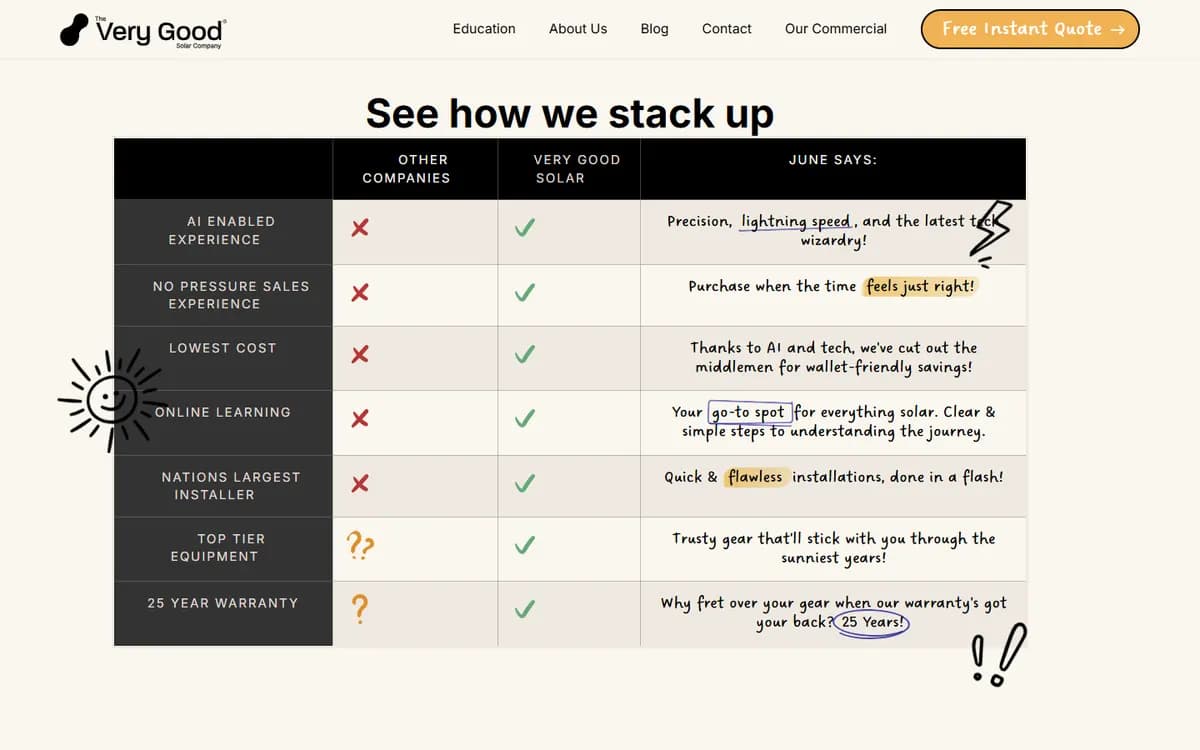Click the 'Nations Largest Installer' row label

coord(231,486)
